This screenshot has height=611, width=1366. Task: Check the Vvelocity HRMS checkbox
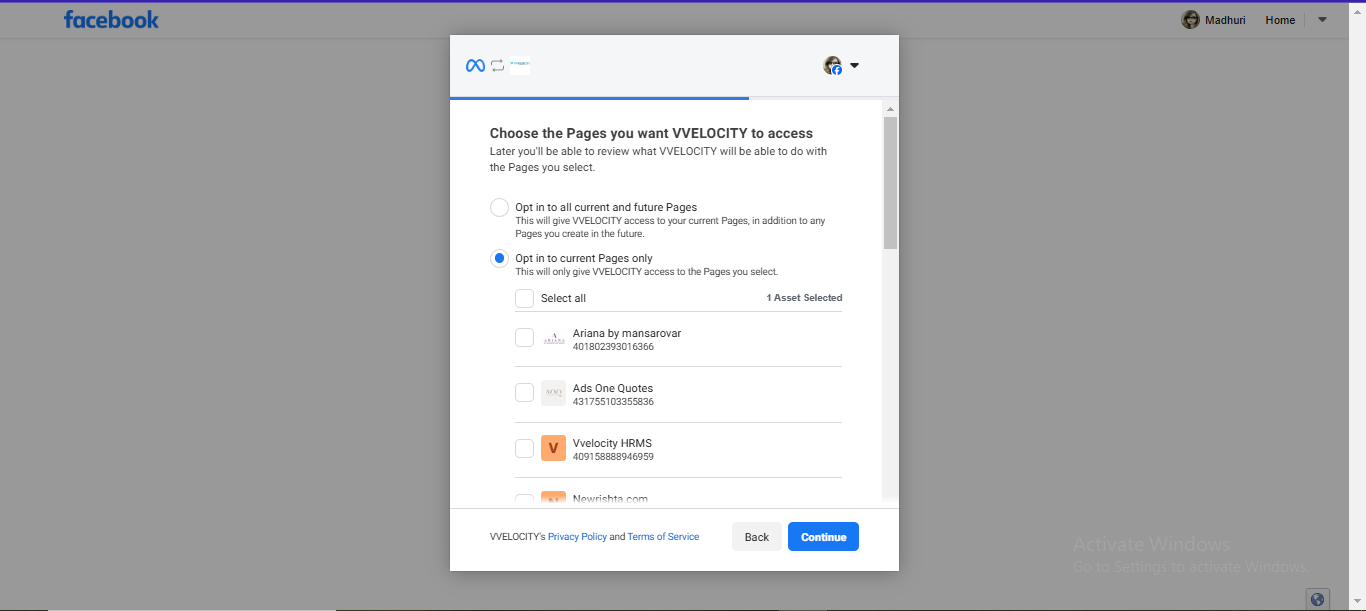pos(524,448)
